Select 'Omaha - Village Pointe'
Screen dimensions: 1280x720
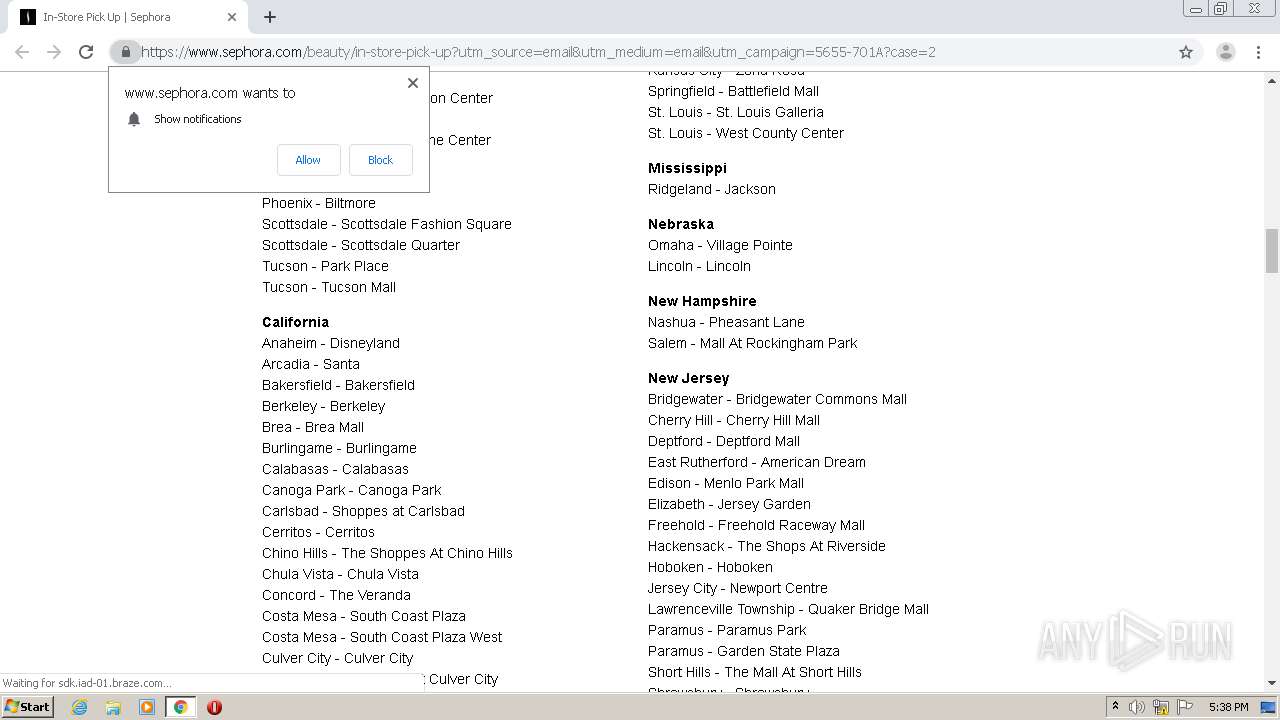(x=720, y=245)
